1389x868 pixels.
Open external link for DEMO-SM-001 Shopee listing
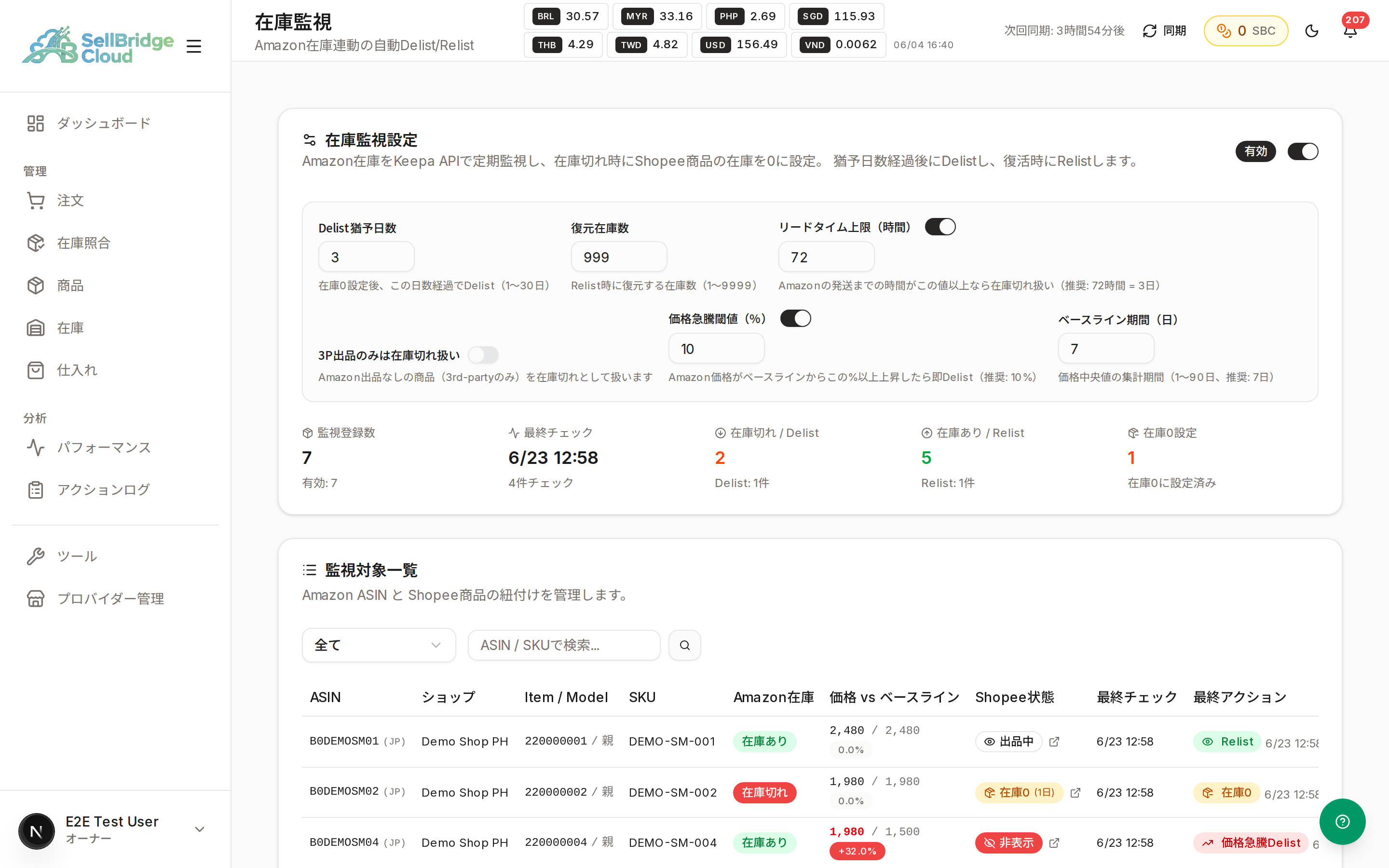point(1054,742)
